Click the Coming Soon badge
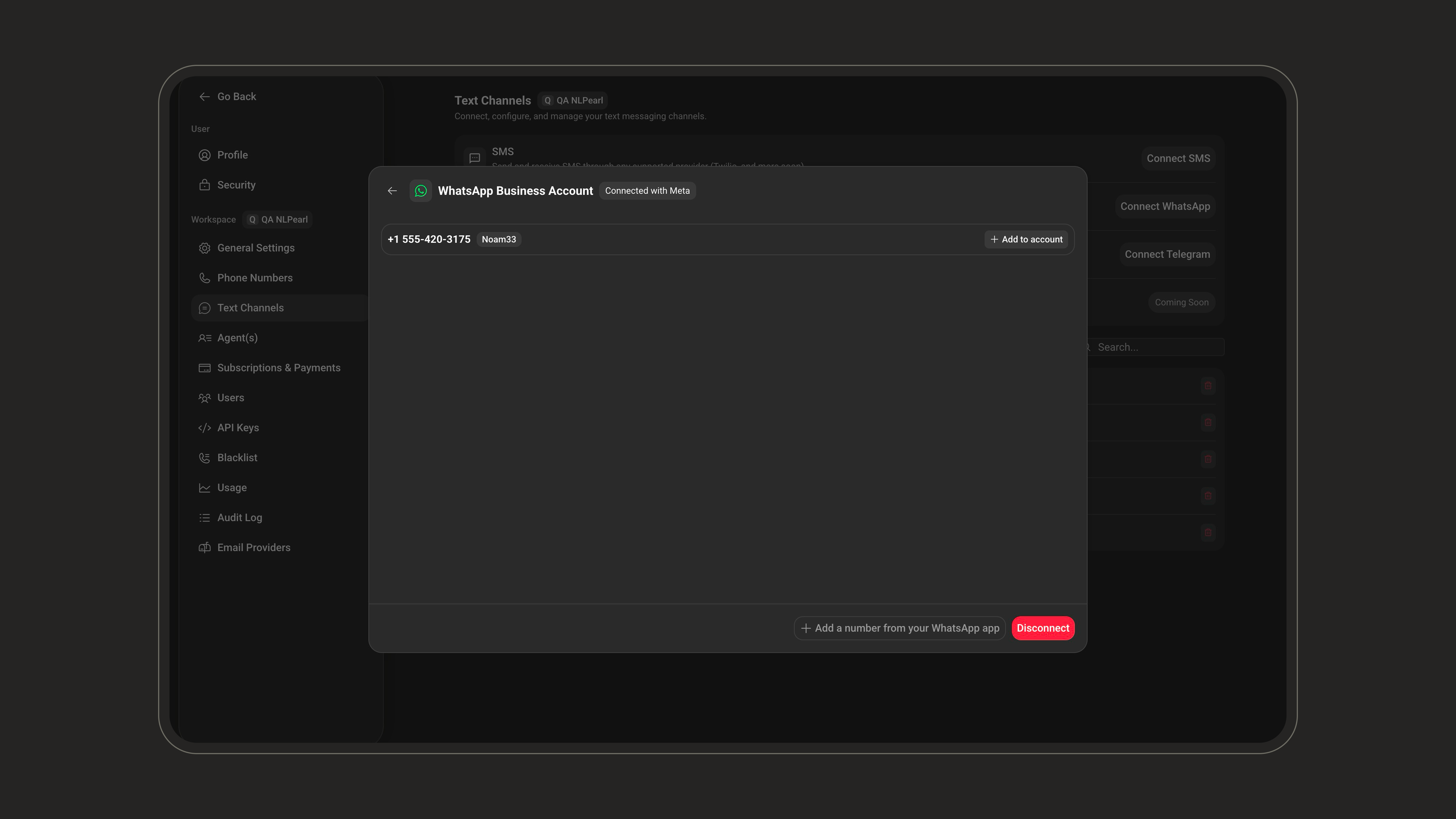This screenshot has height=819, width=1456. tap(1181, 303)
